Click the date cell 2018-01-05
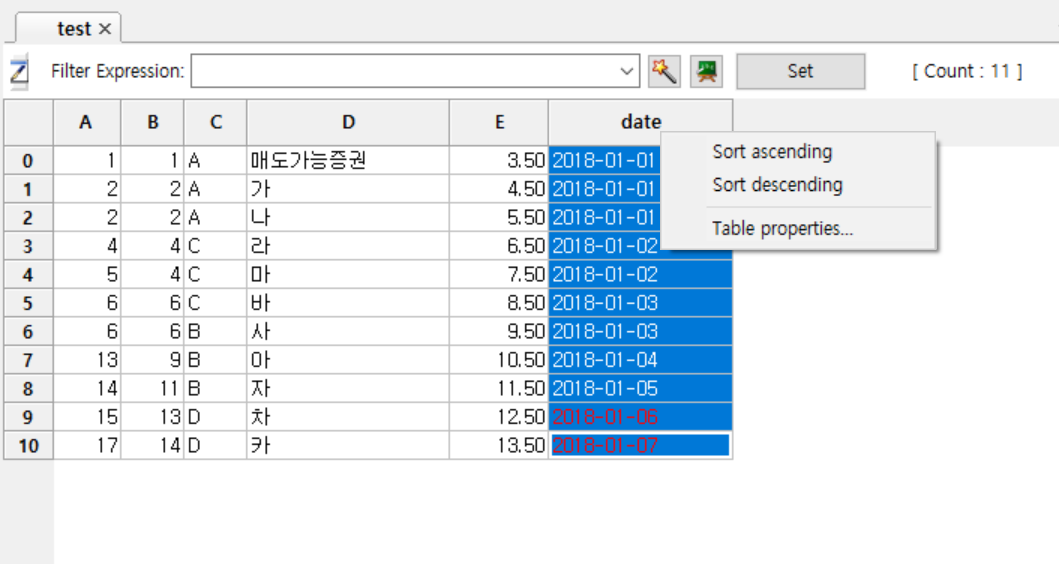This screenshot has width=1059, height=564. click(640, 388)
